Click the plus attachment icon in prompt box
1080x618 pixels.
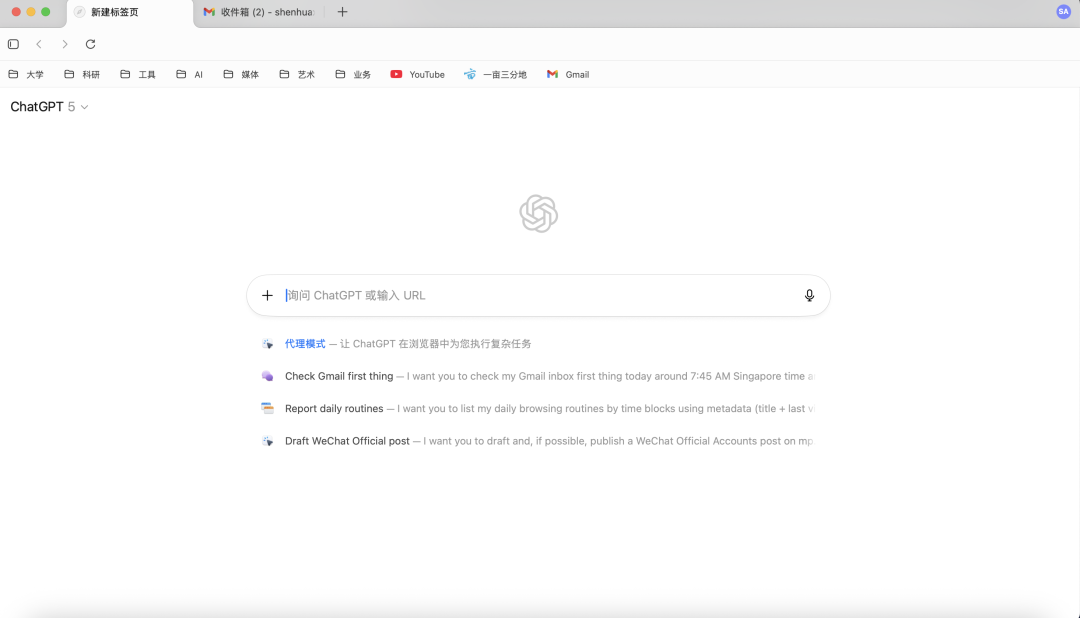tap(267, 296)
